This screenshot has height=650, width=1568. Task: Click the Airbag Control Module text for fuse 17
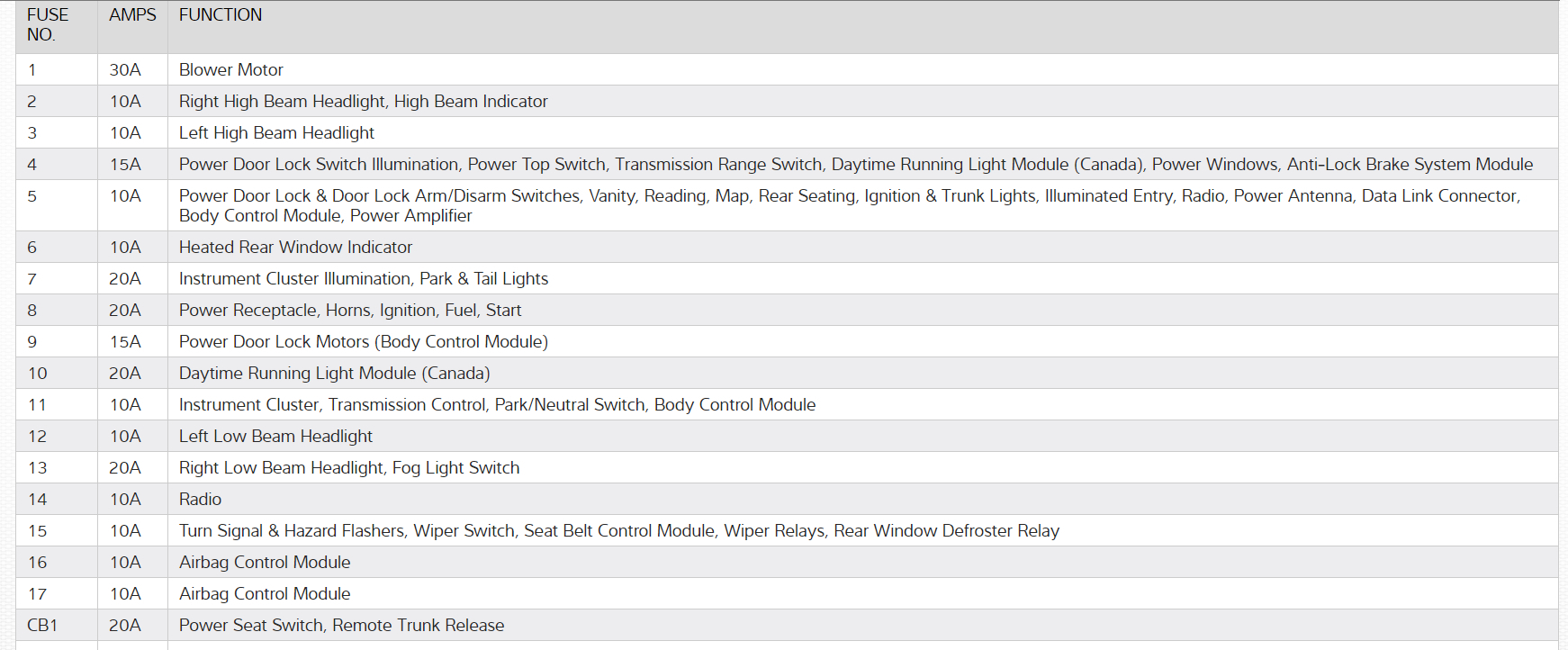click(265, 594)
